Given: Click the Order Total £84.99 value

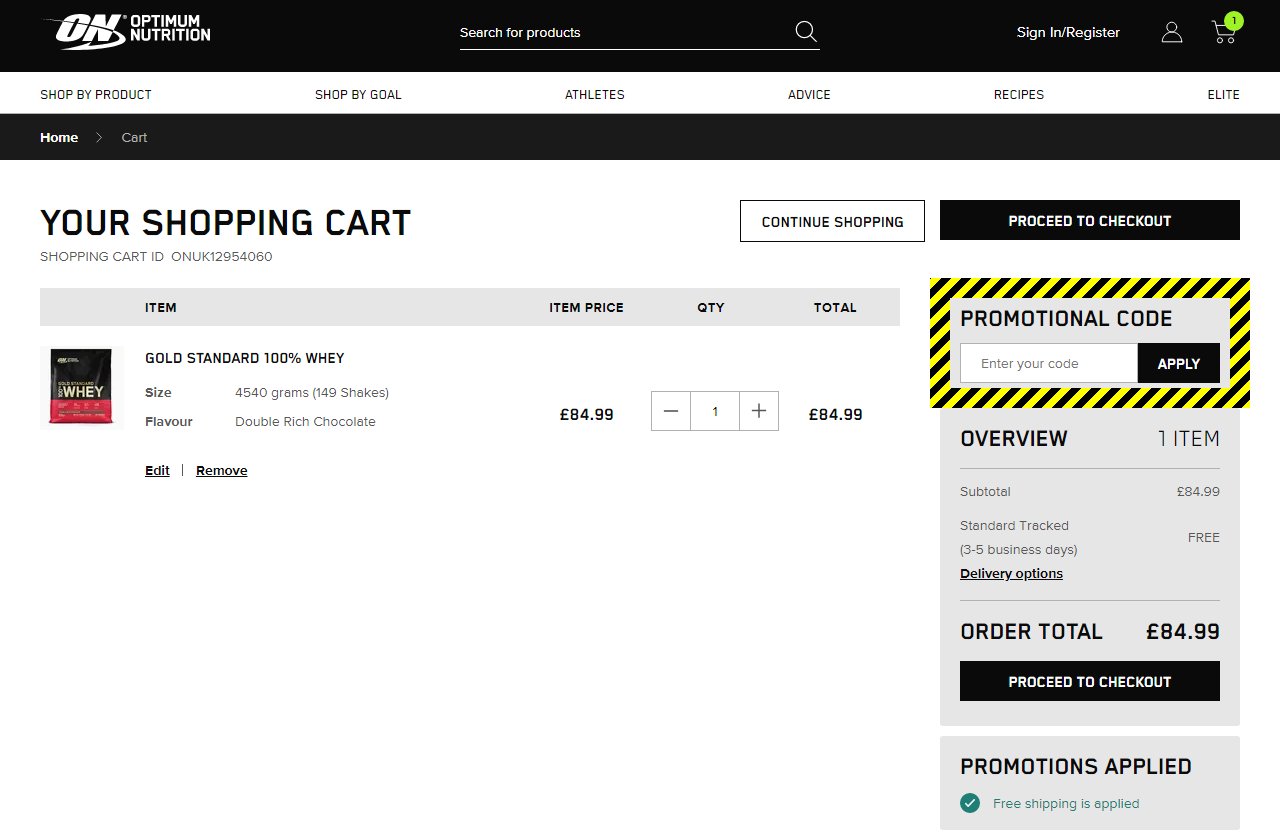Looking at the screenshot, I should (x=1183, y=631).
